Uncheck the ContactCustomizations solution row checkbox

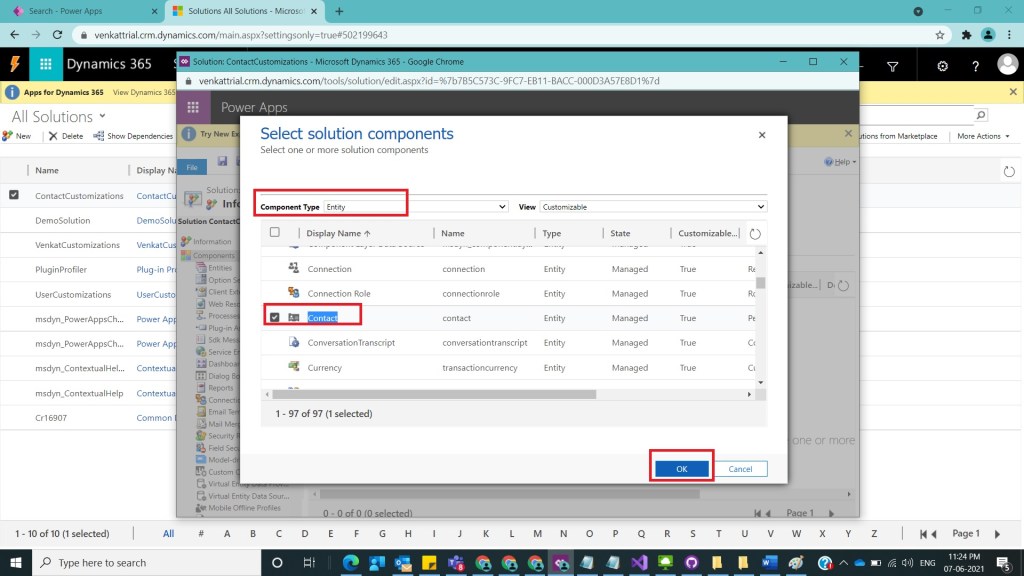coord(14,195)
